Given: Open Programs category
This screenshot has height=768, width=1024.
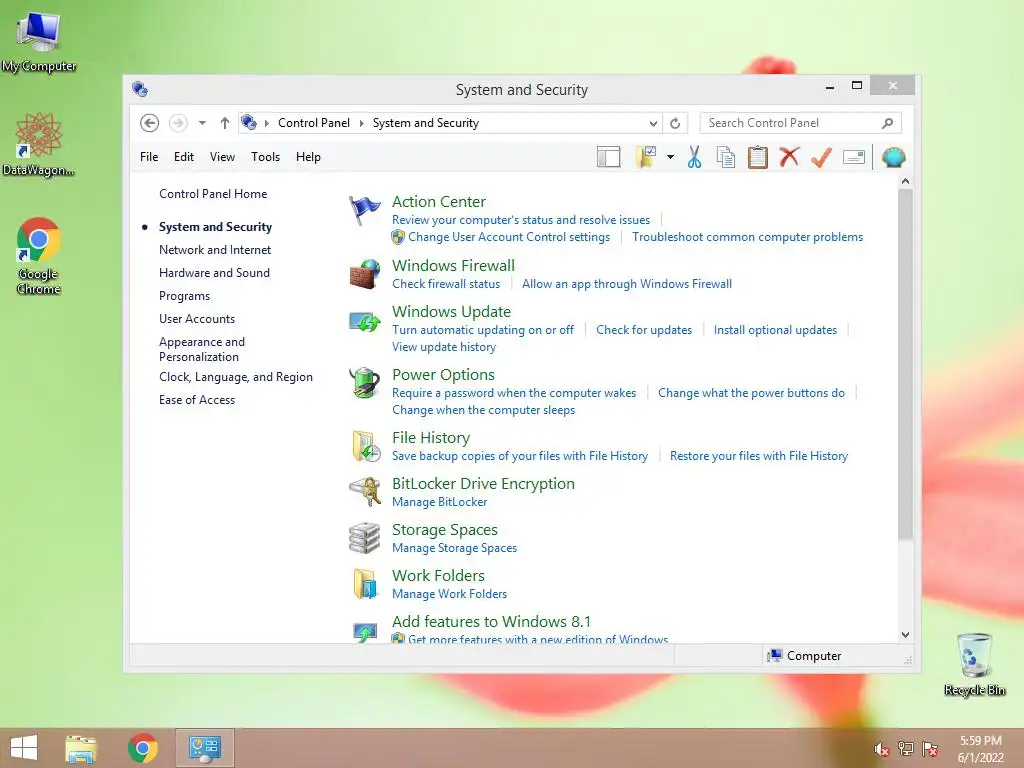Looking at the screenshot, I should click(184, 296).
